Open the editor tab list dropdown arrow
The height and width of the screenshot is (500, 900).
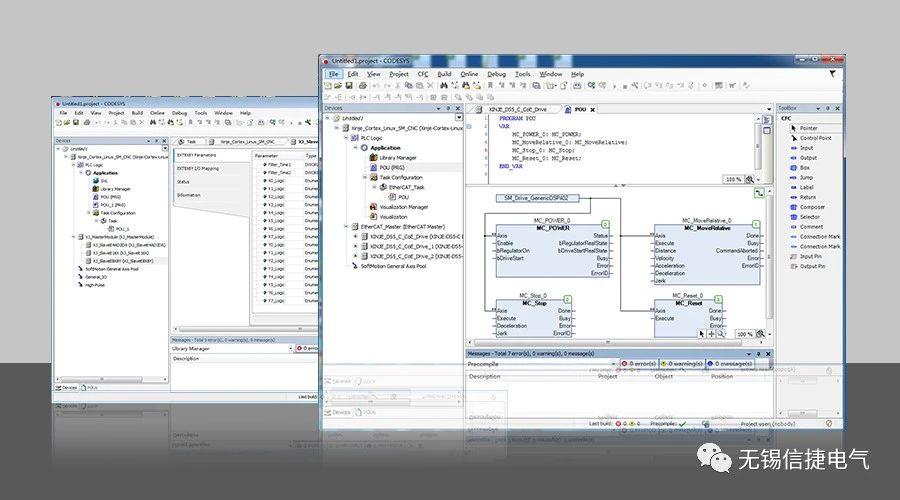[769, 109]
